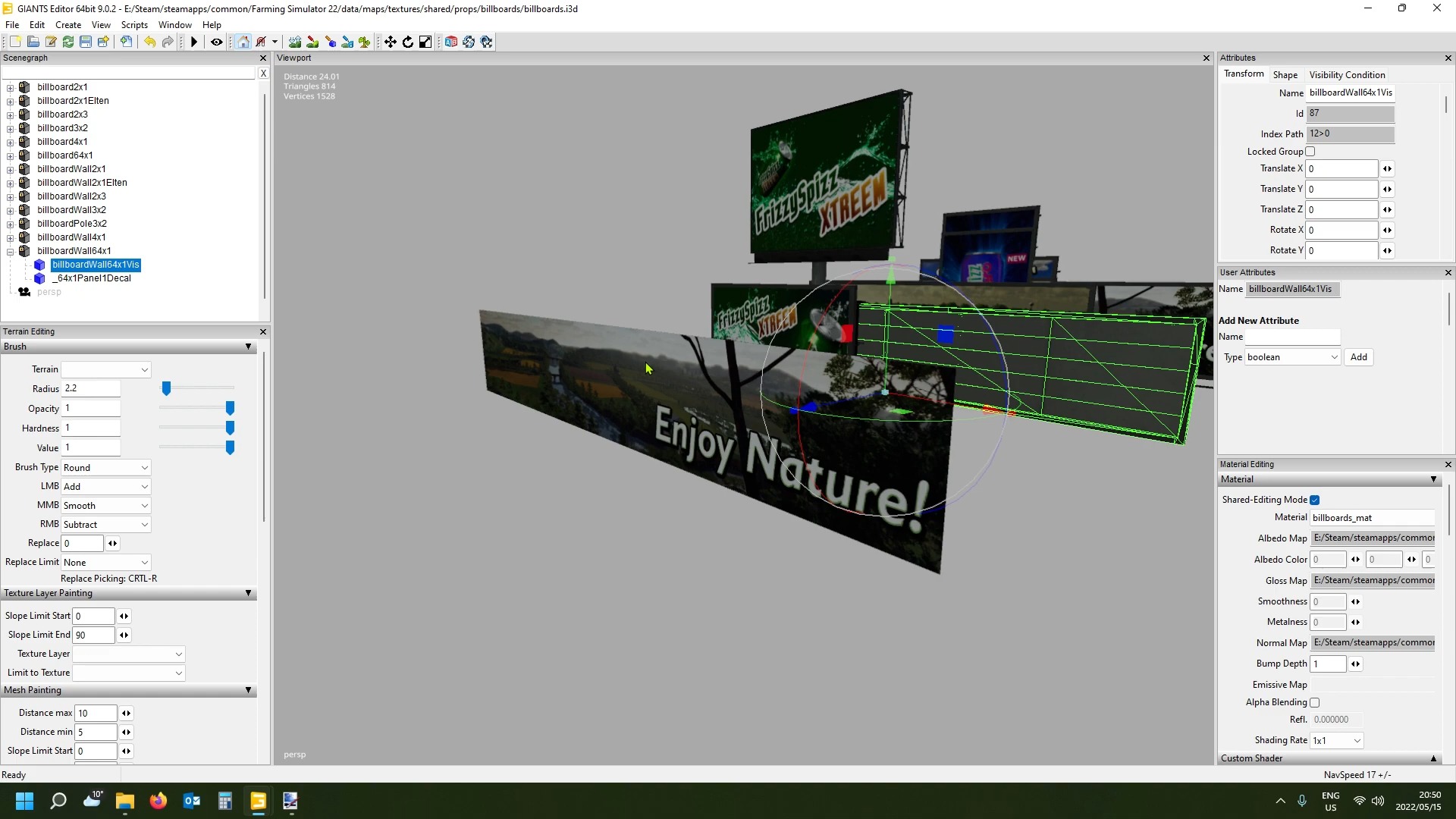Save the scene with the floppy disk icon
Viewport: 1456px width, 819px height.
pos(86,42)
